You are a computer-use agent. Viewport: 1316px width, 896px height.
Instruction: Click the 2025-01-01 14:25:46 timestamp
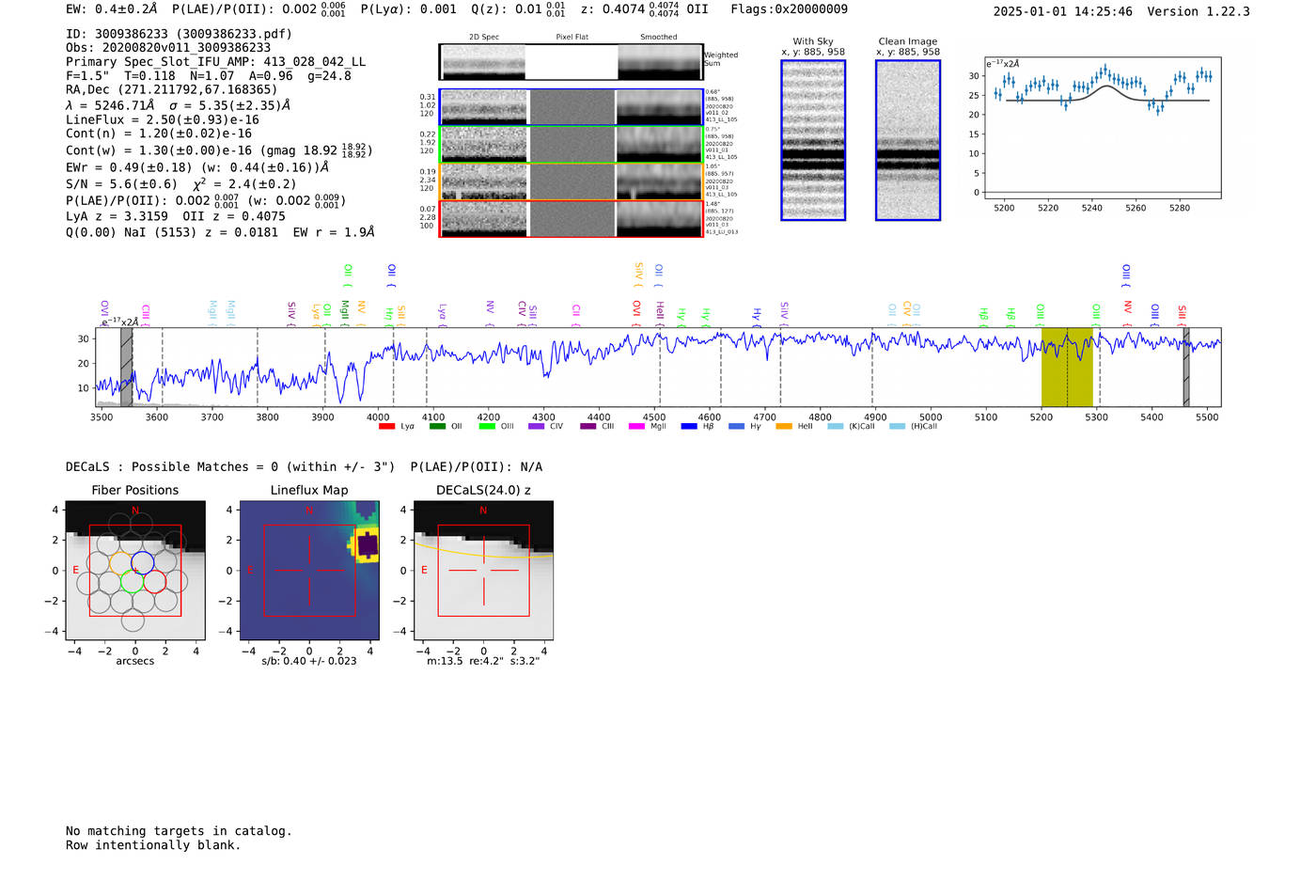point(1062,11)
